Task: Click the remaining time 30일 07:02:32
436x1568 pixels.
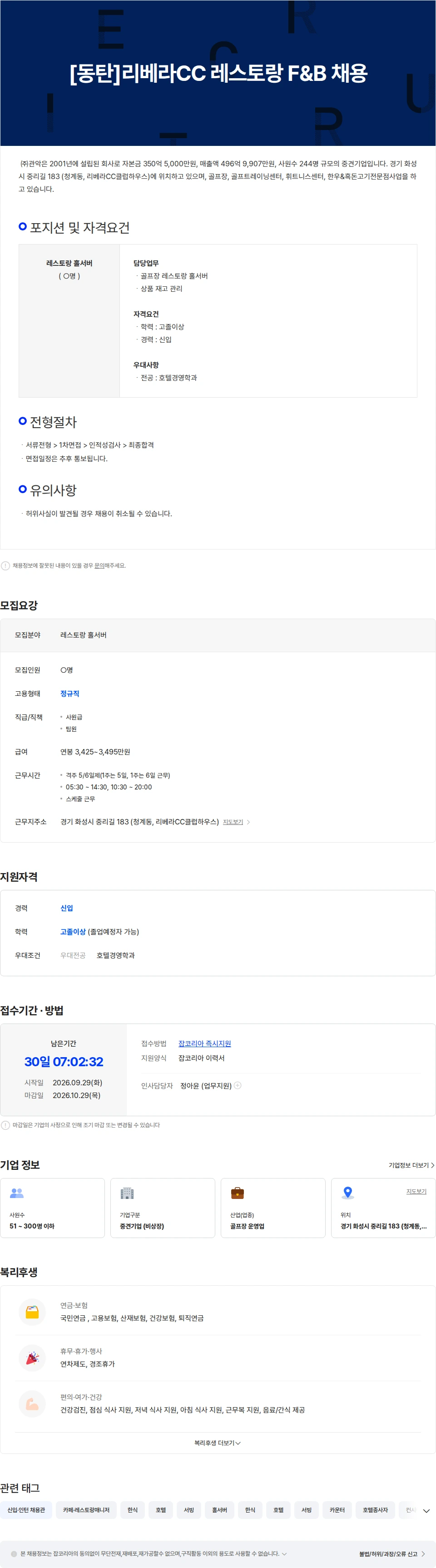Action: [x=64, y=1062]
